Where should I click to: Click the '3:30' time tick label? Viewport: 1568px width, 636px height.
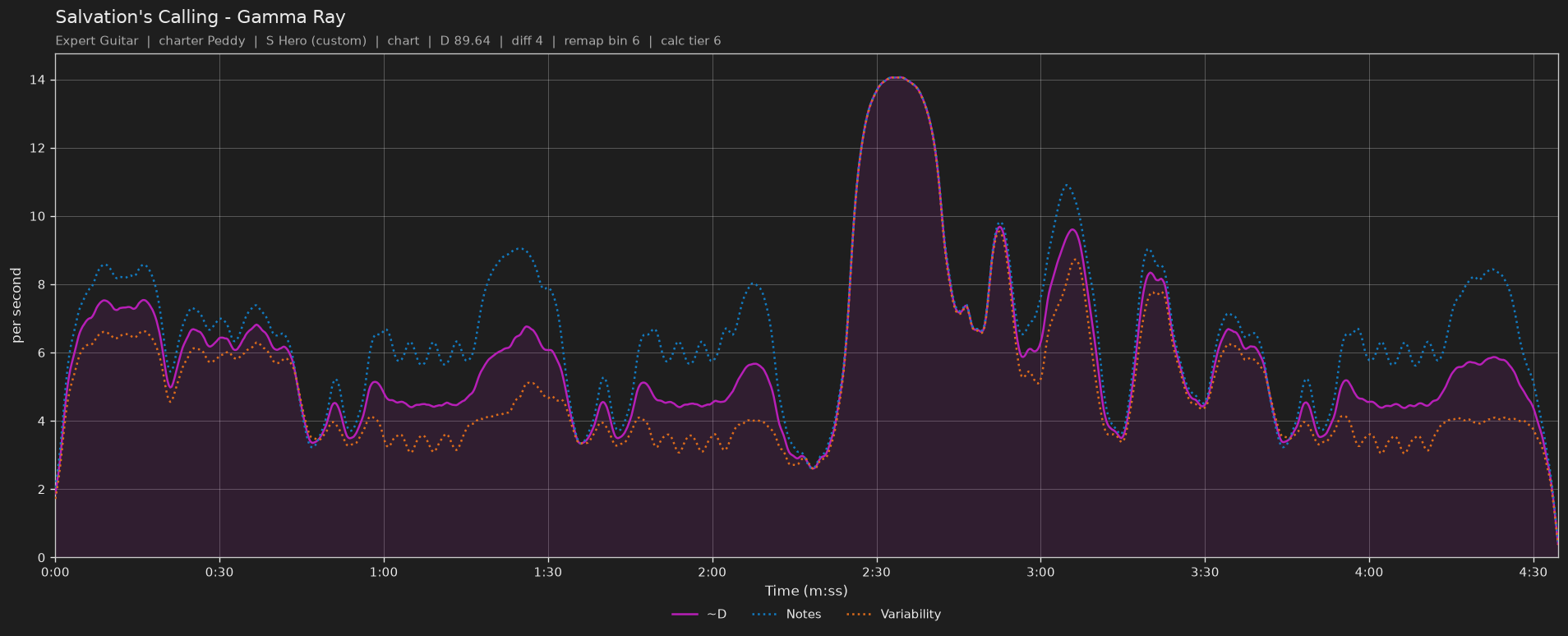click(x=1205, y=572)
